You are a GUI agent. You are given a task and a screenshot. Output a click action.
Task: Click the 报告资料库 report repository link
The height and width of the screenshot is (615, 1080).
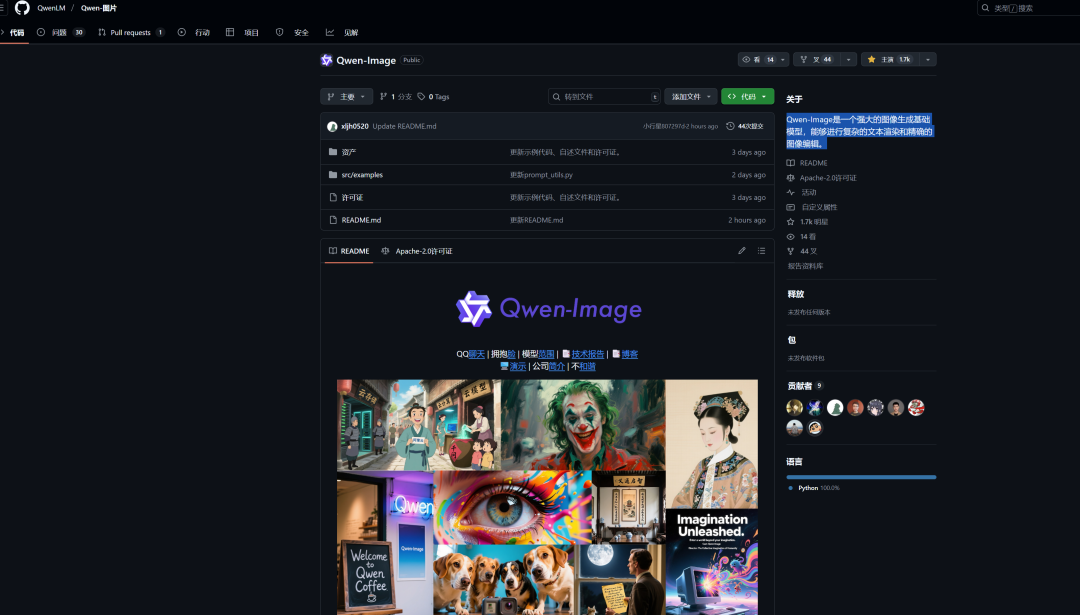tap(805, 266)
